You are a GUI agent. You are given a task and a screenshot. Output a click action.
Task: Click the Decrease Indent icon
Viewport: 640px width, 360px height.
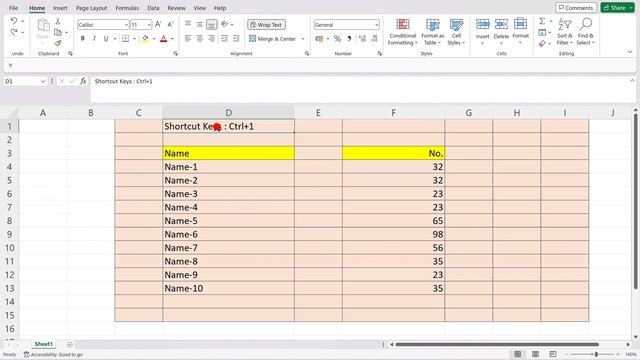(224, 38)
